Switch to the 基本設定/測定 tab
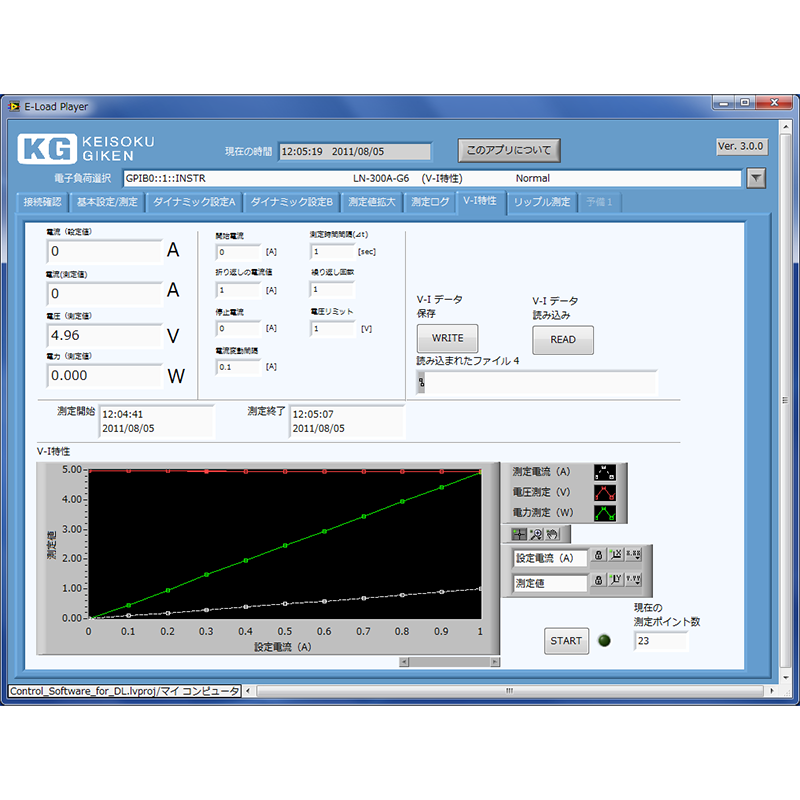Viewport: 800px width, 800px height. (107, 202)
